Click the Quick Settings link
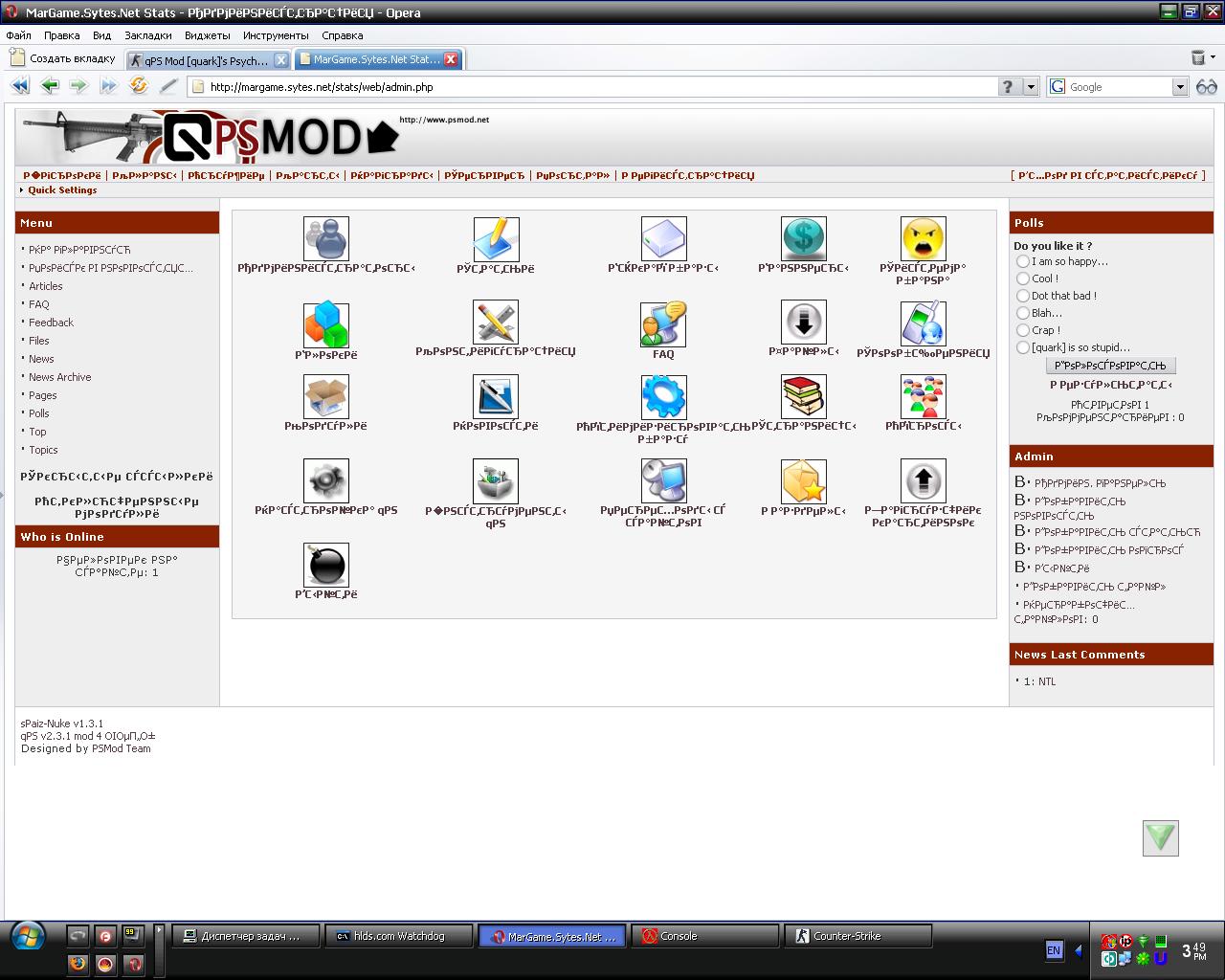The image size is (1225, 980). pos(62,189)
